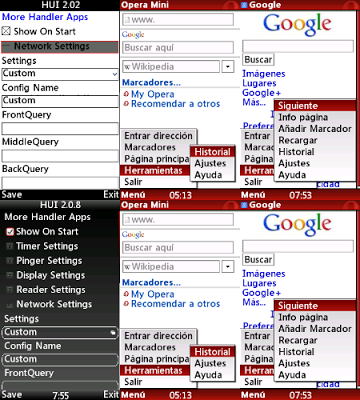The width and height of the screenshot is (360, 400).
Task: Open My Opera bookmark in upper Opera Mini
Action: point(153,94)
